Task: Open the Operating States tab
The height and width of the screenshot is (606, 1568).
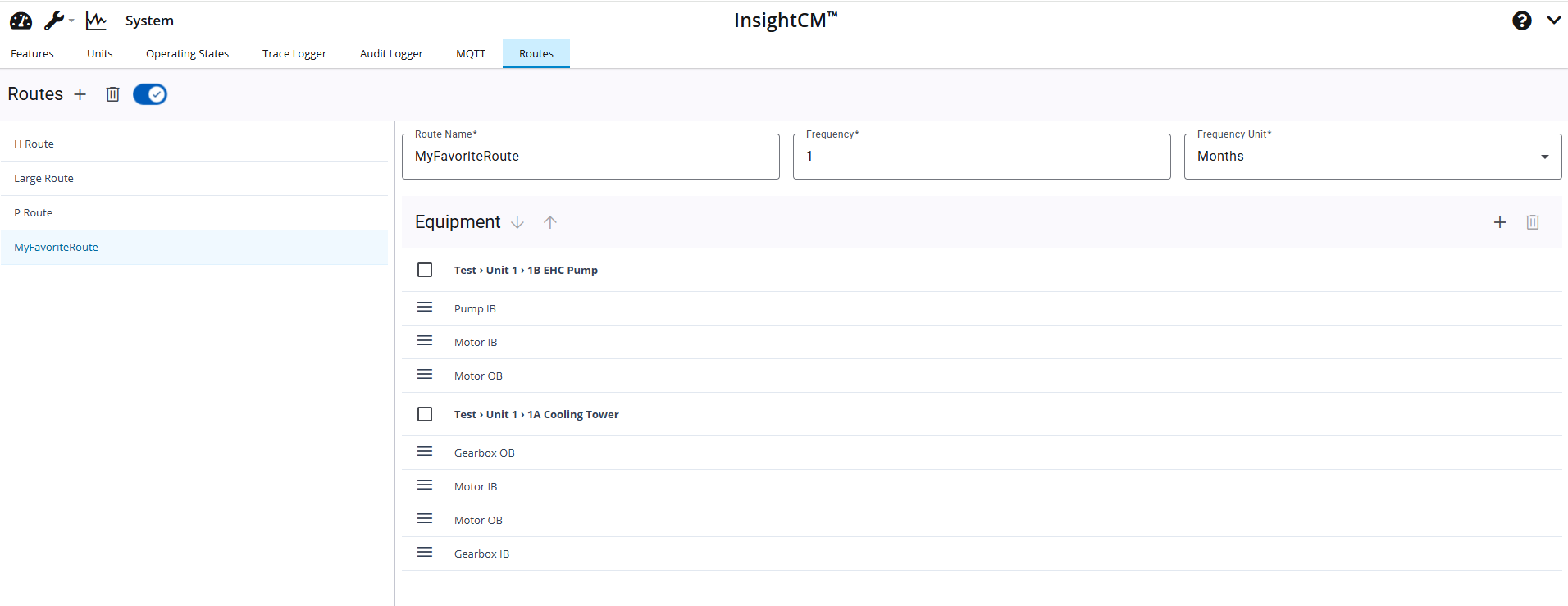Action: (188, 53)
